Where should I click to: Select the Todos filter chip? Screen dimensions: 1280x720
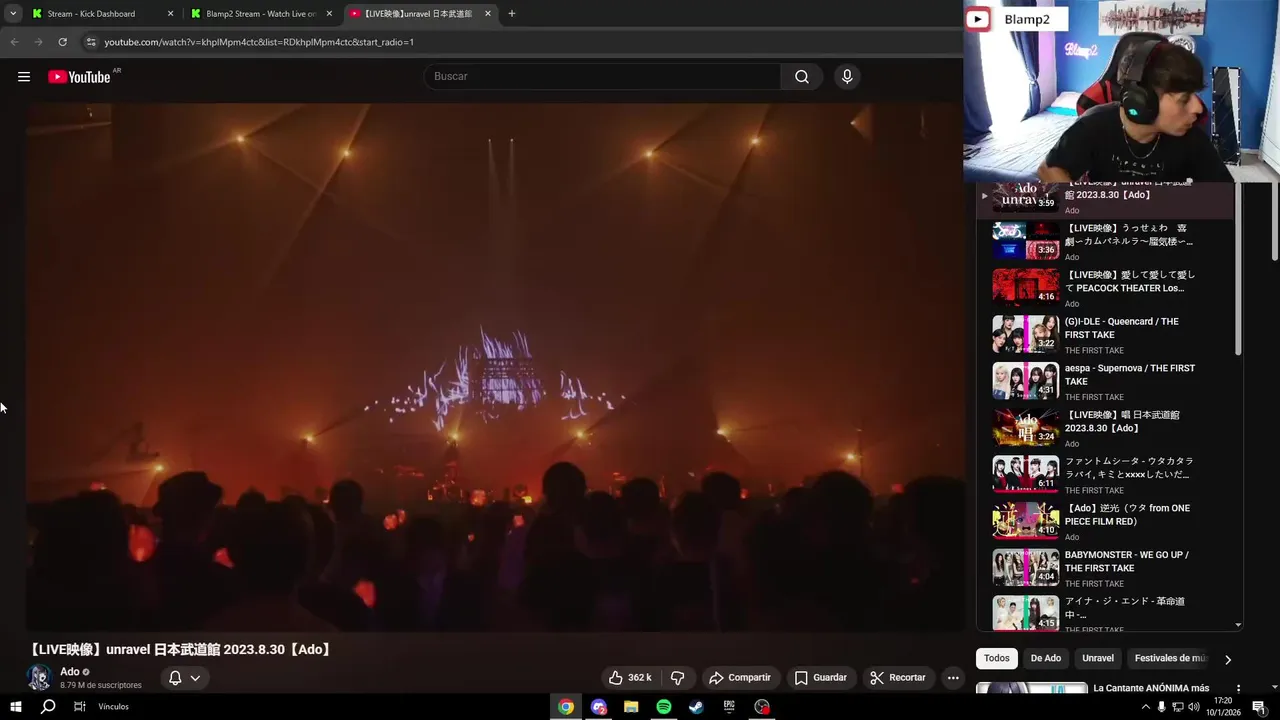(997, 658)
